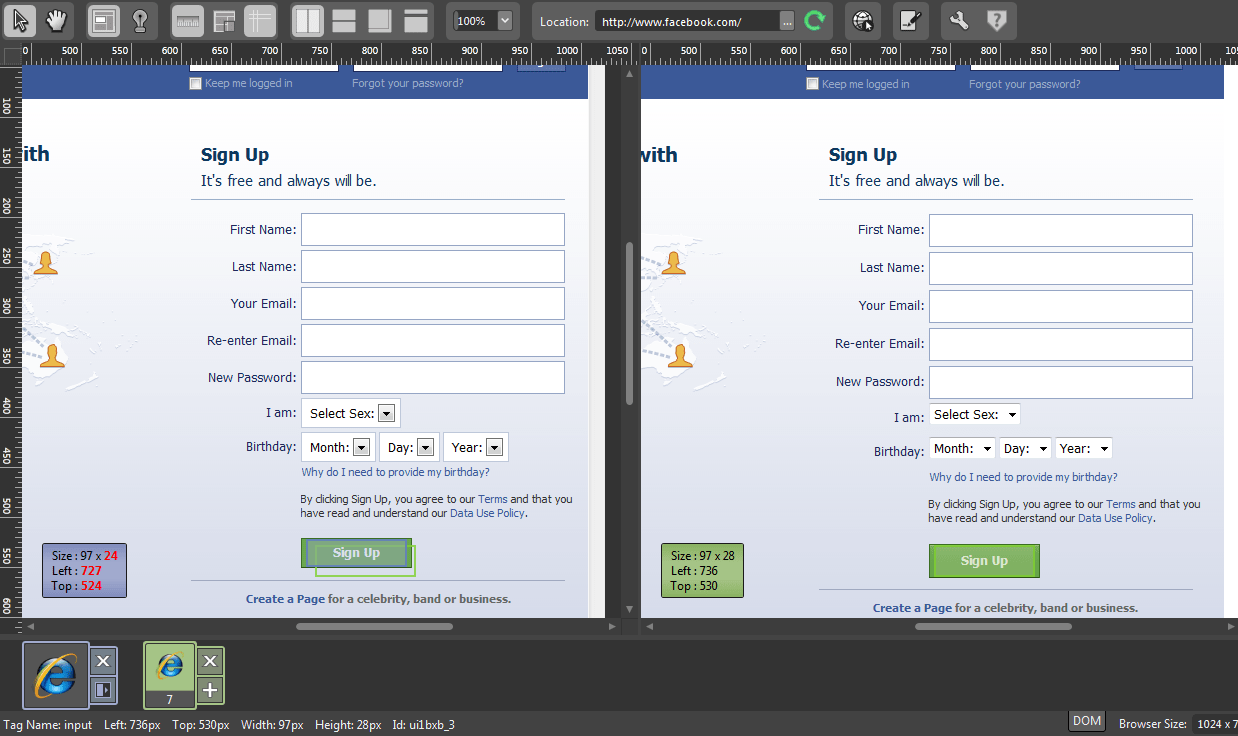Viewport: 1238px width, 736px height.
Task: Click birthday explanation link in left pane
Action: (x=395, y=472)
